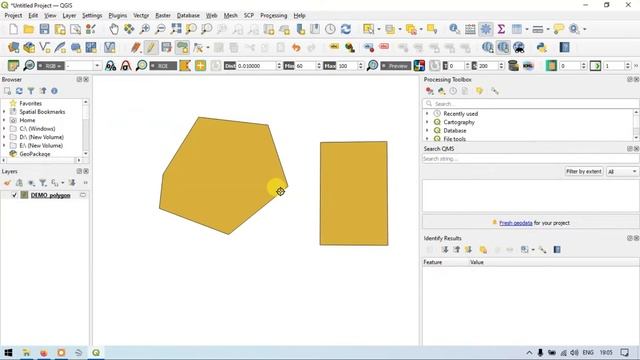Image resolution: width=640 pixels, height=360 pixels.
Task: Increase the Max value stepper
Action: 360,64
